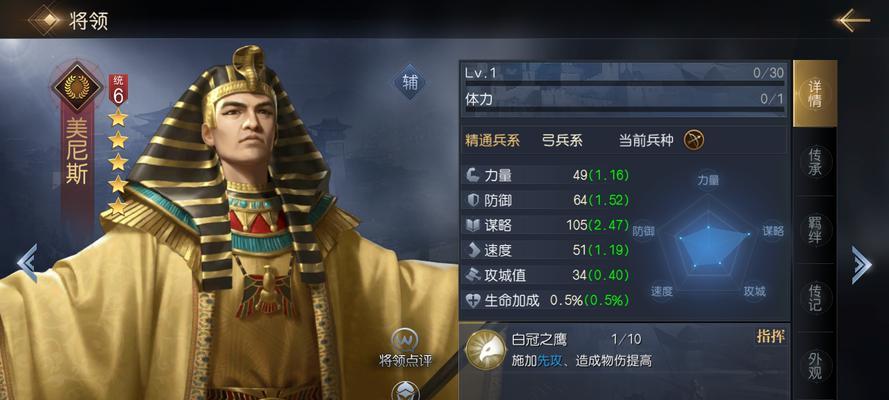Viewport: 889px width, 400px height.
Task: Open the 羁绊 tab
Action: click(815, 229)
